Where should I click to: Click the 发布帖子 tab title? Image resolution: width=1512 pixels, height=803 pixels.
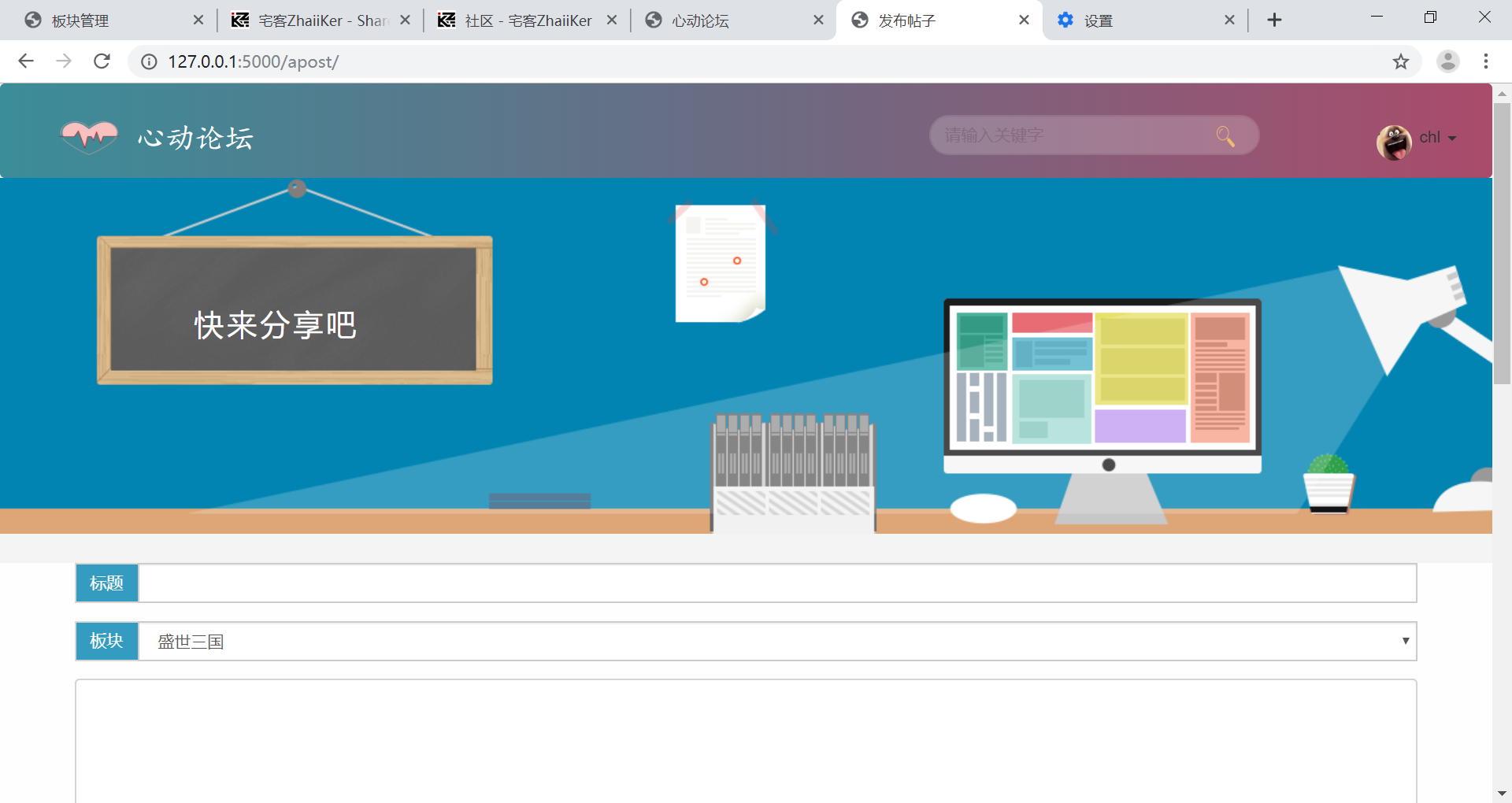tap(906, 20)
